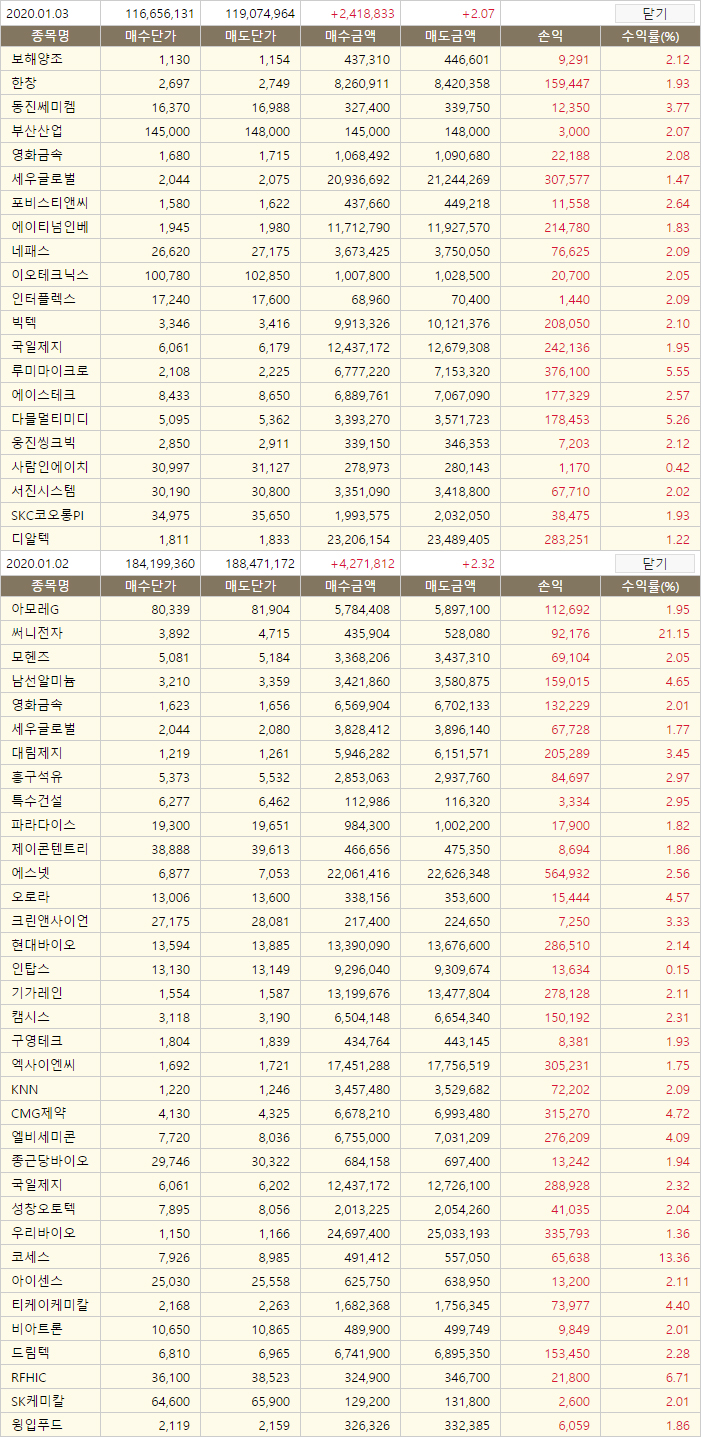Select the 에이티넘인베 stock name

pos(49,227)
